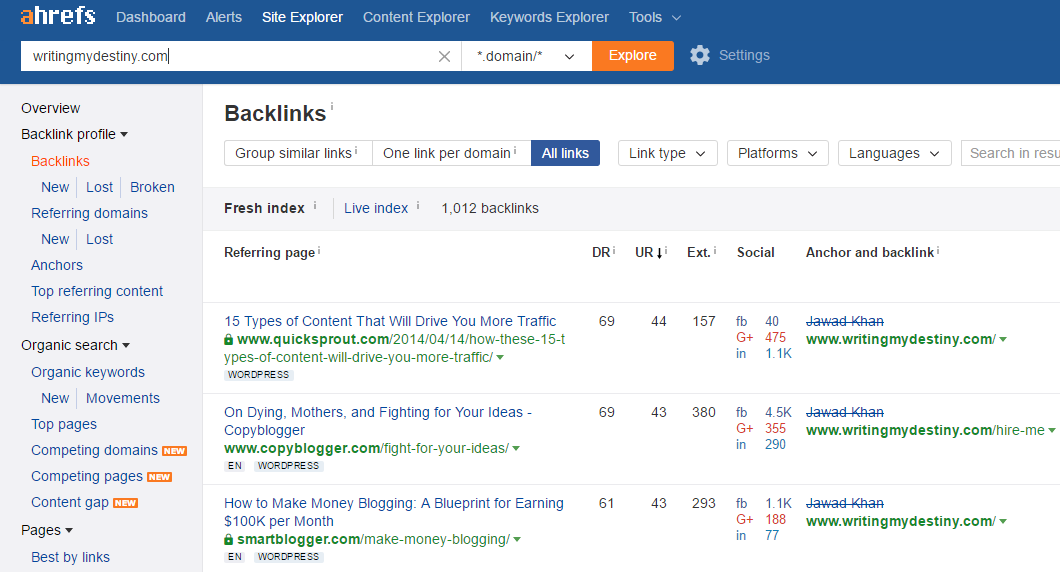Click info icon beside Anchor and backlink
Image resolution: width=1060 pixels, height=572 pixels.
click(938, 251)
